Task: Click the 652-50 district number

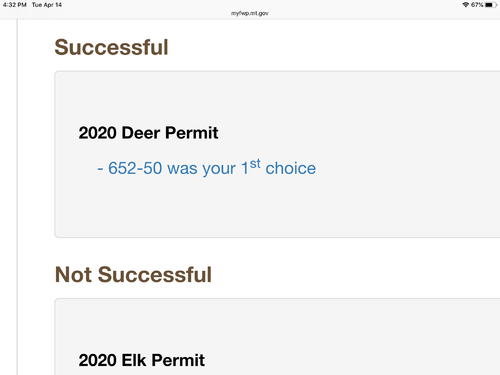Action: point(135,168)
